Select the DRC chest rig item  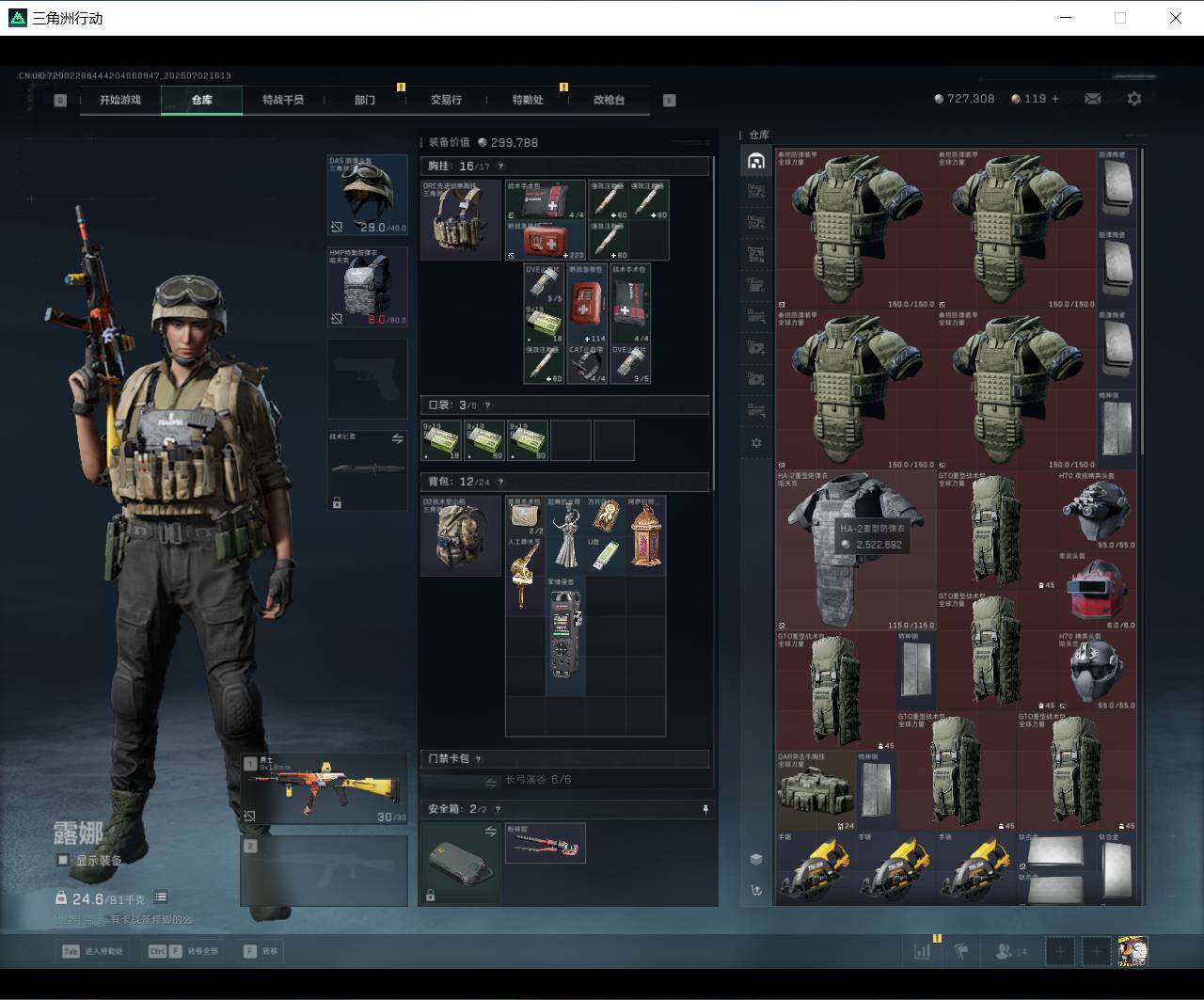pos(461,220)
